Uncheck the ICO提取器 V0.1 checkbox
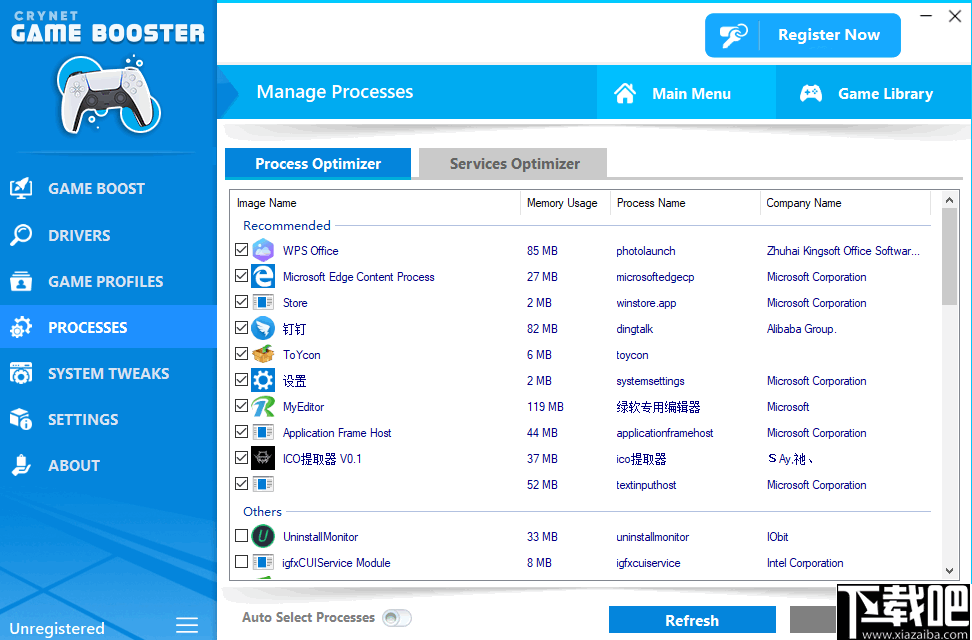972x640 pixels. 242,458
